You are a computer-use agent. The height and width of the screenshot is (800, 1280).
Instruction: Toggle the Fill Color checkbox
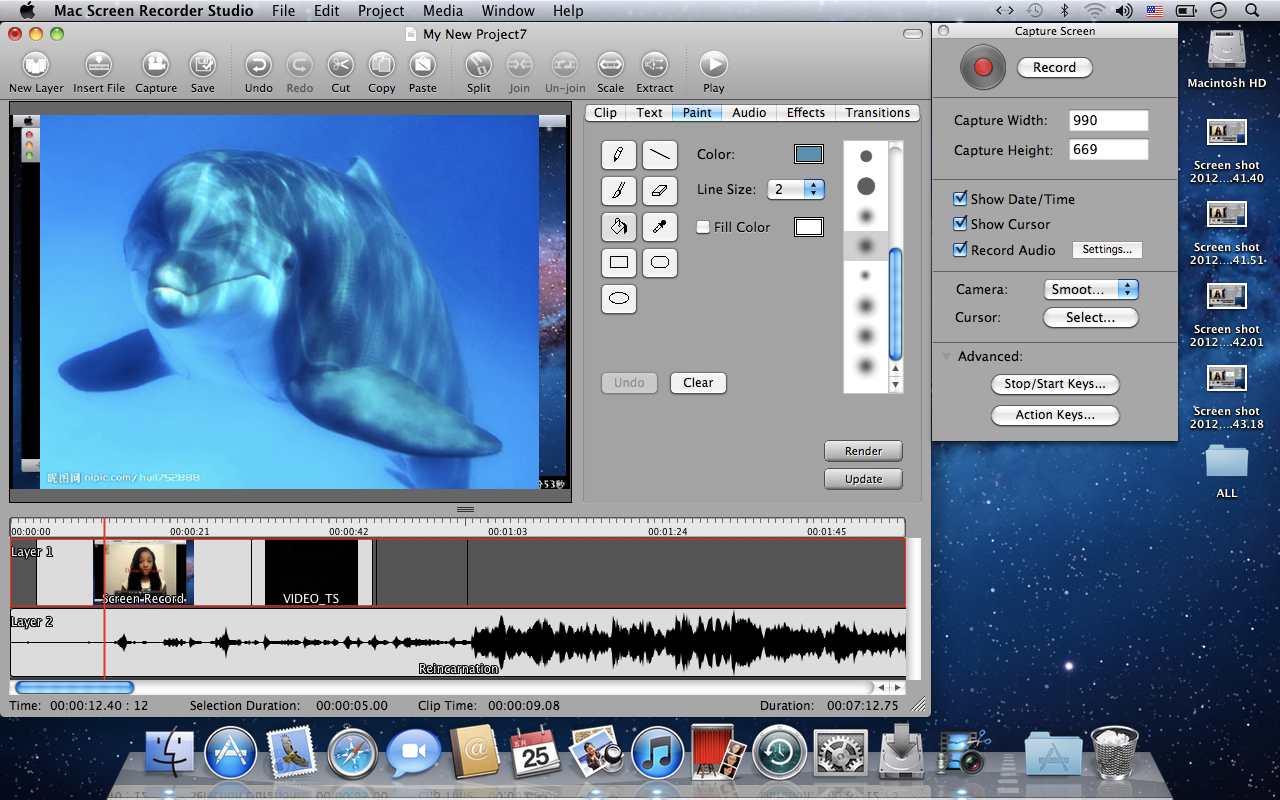[703, 227]
